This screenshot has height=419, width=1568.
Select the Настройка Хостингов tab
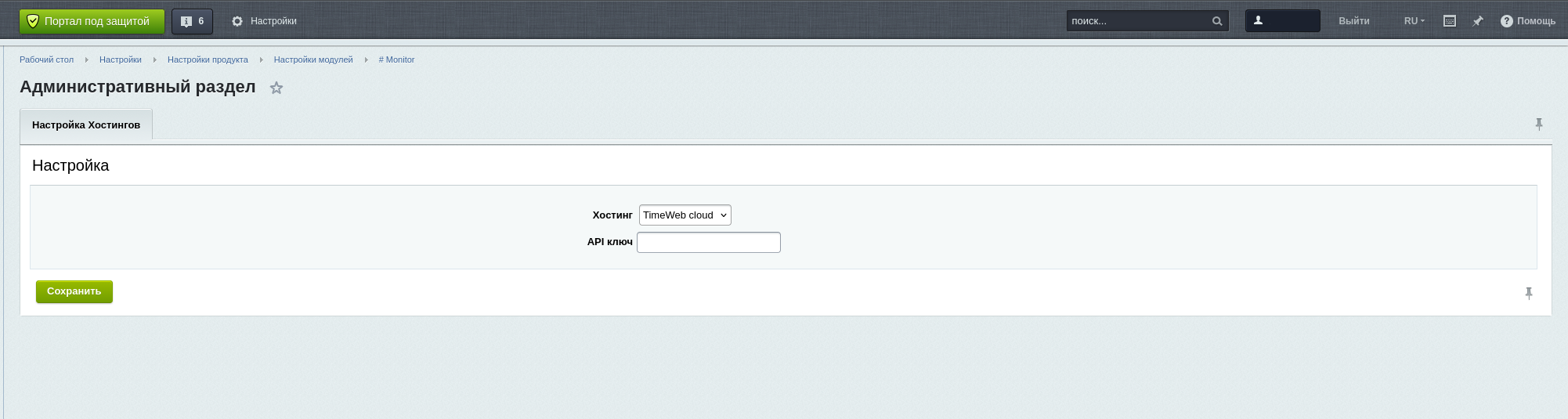(86, 125)
